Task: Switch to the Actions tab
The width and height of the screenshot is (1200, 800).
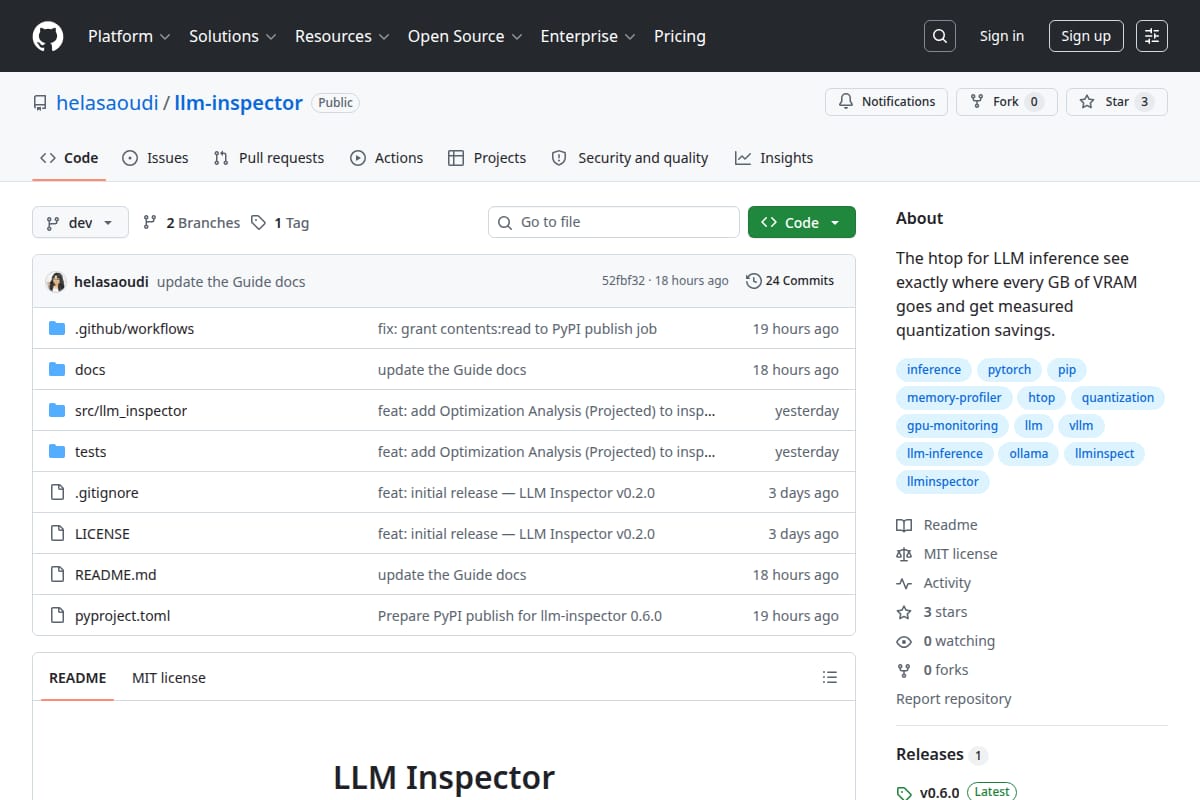Action: (386, 158)
